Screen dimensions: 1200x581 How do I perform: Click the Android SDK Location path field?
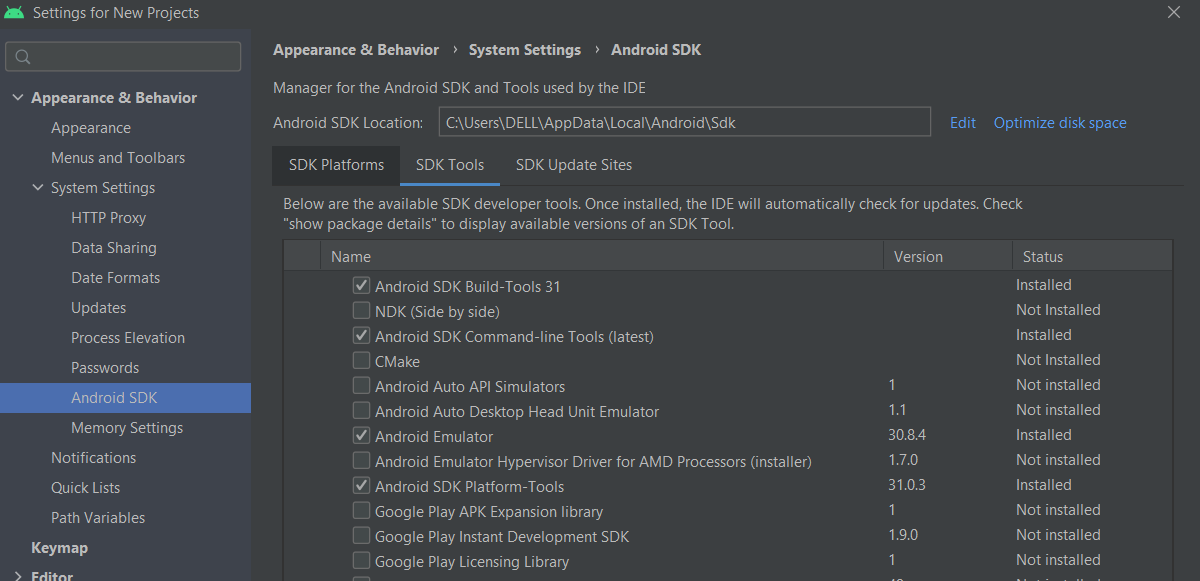pos(685,123)
